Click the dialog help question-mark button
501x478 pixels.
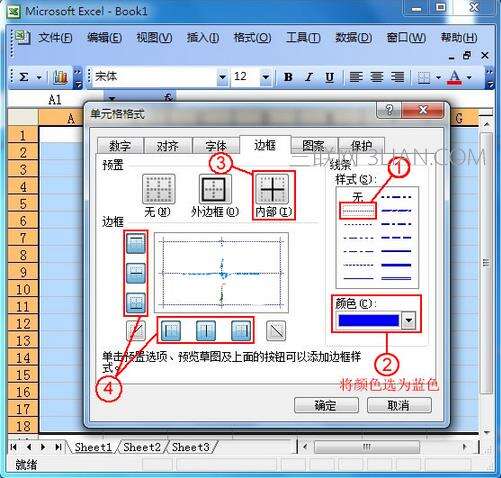389,110
